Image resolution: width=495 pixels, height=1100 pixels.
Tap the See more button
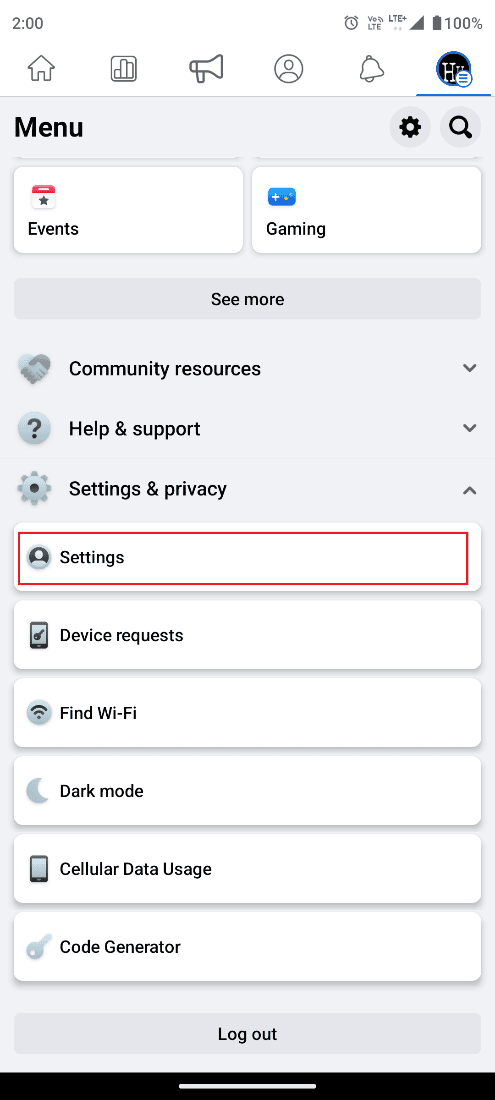(x=248, y=299)
